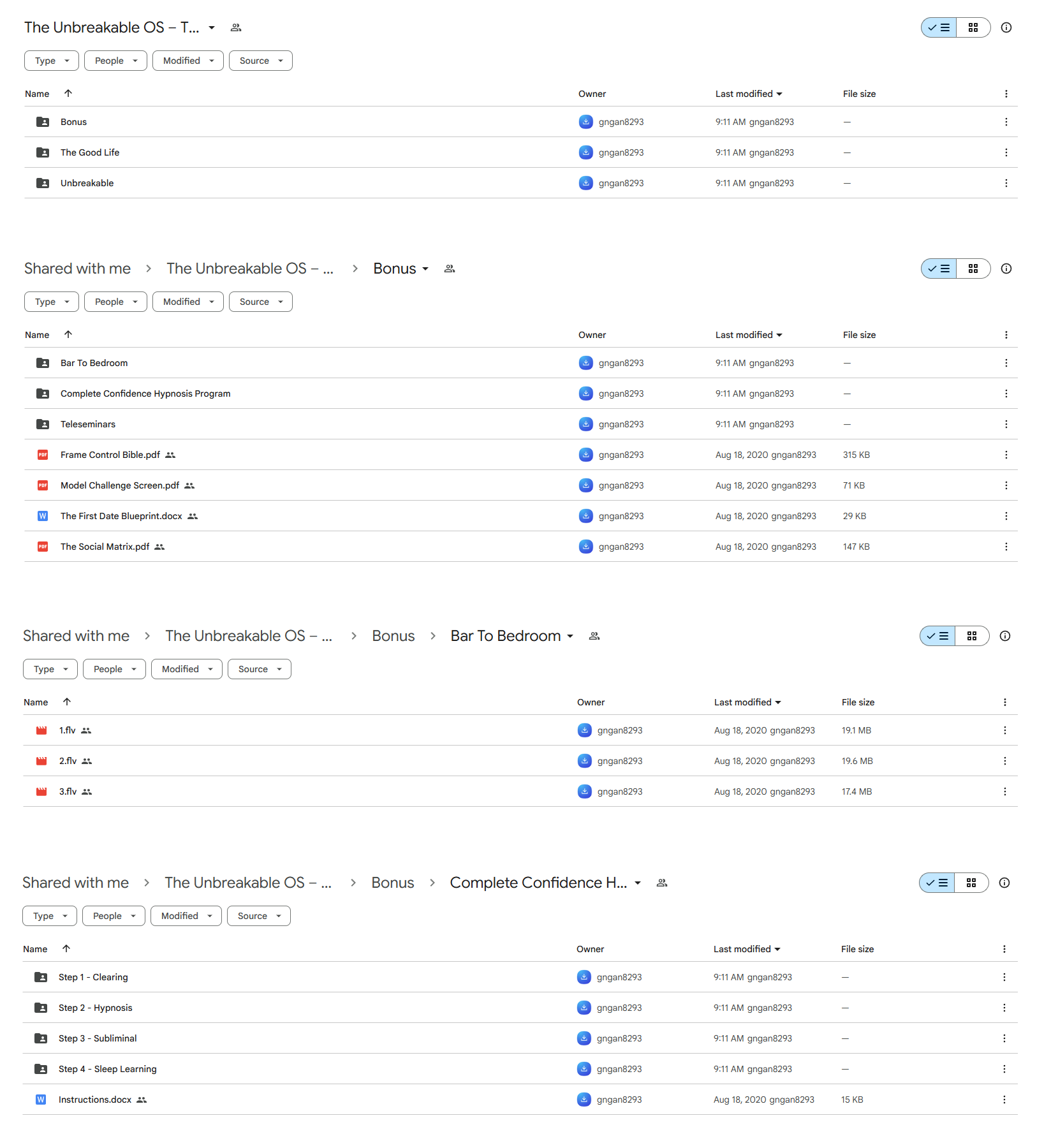Click the shared people icon next to Bonus title

pos(450,269)
